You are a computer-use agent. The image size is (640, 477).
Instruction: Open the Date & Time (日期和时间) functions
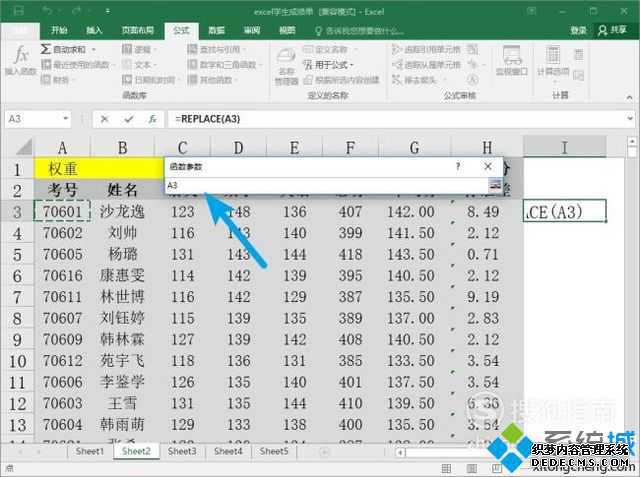(x=151, y=80)
